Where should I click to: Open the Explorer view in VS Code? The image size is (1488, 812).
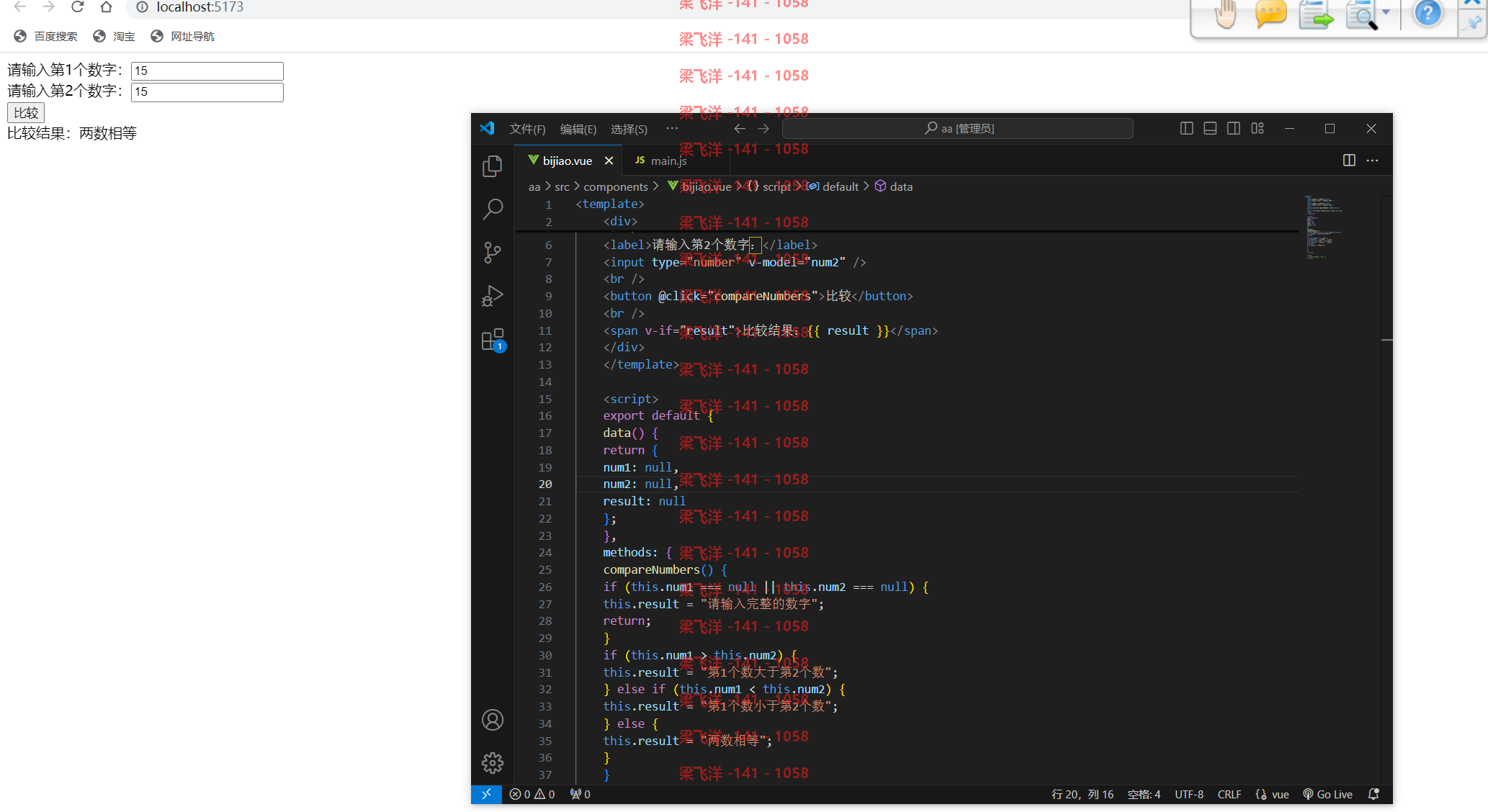tap(493, 166)
